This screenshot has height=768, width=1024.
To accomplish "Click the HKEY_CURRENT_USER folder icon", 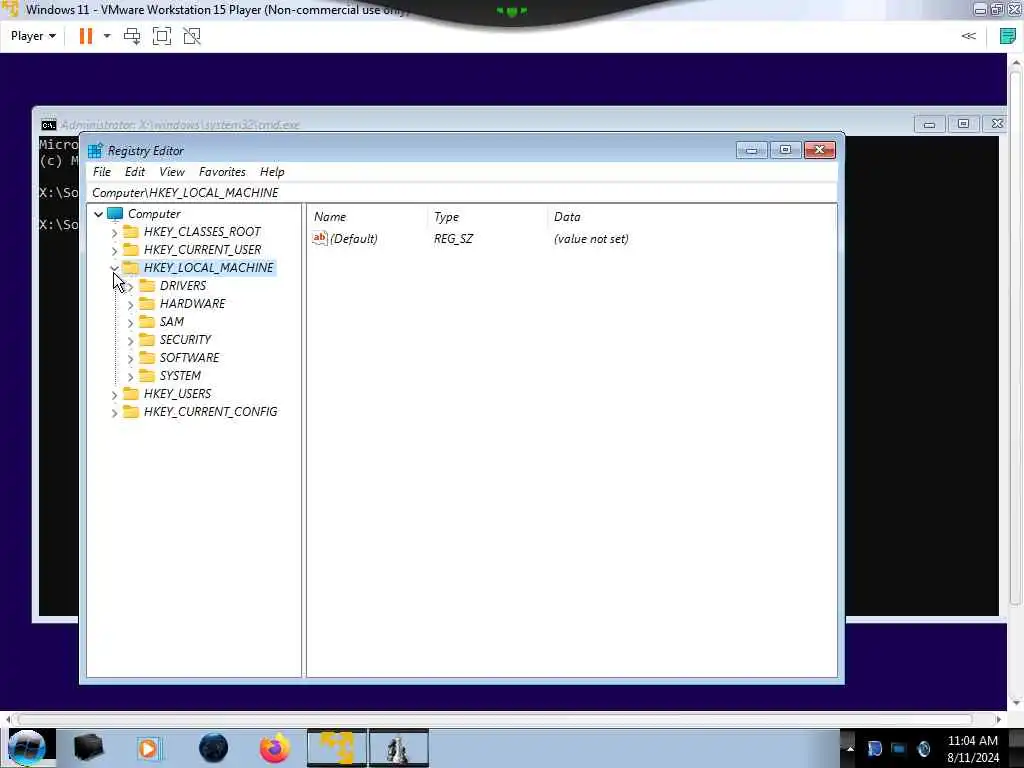I will click(x=131, y=249).
